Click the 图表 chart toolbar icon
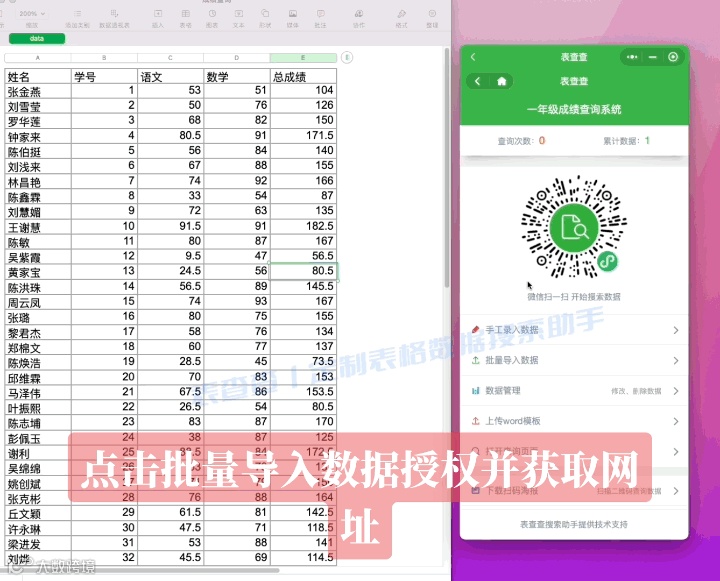 (x=212, y=14)
